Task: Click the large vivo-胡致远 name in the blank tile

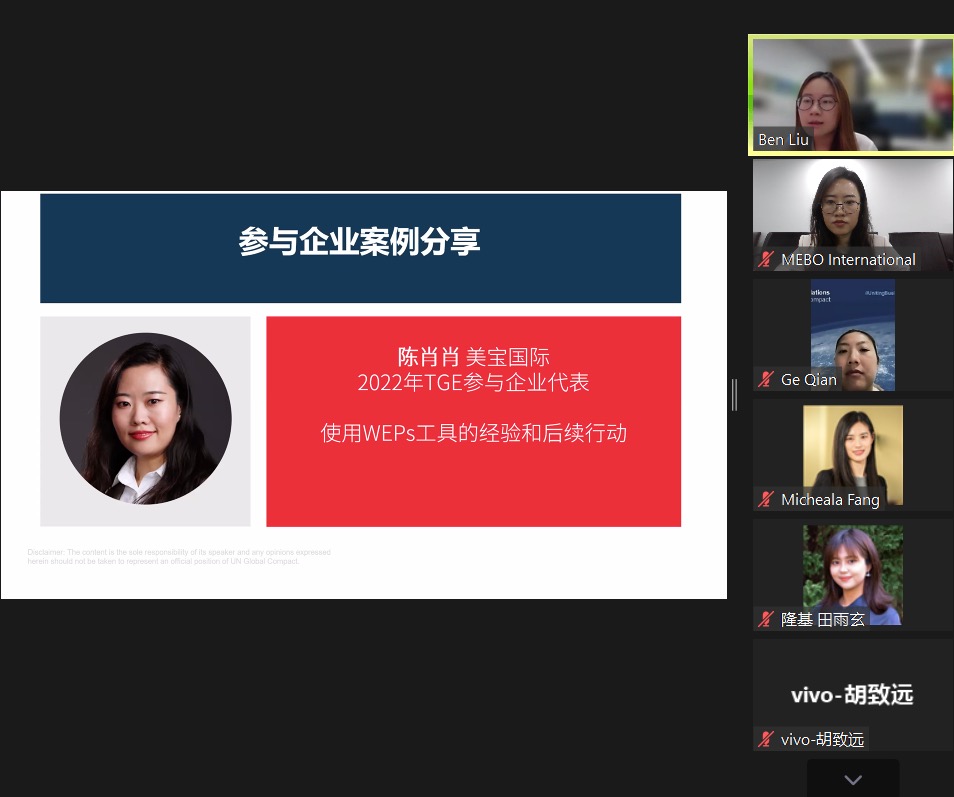Action: point(852,695)
